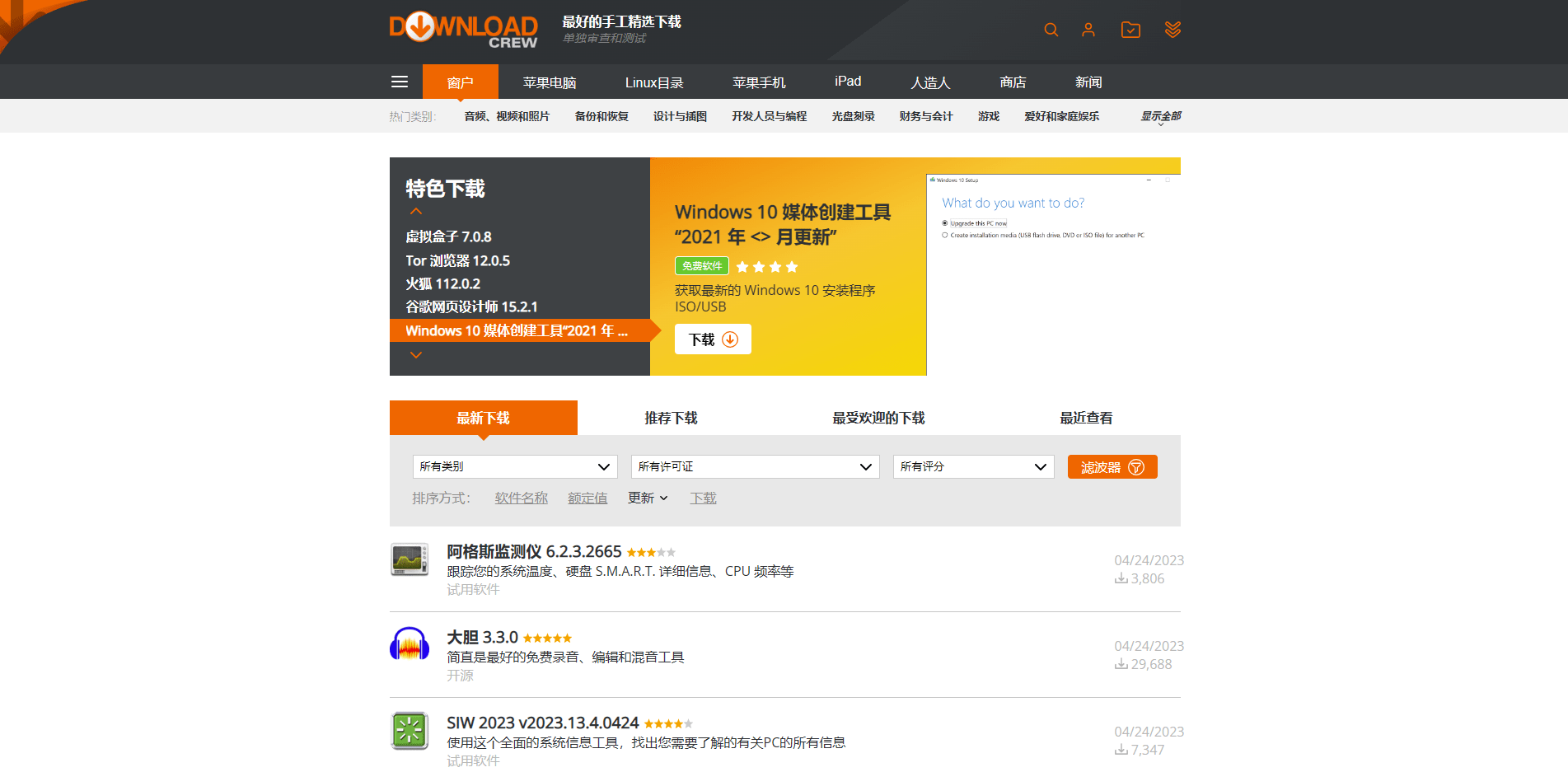Image resolution: width=1568 pixels, height=772 pixels.
Task: Sort by 额定值
Action: [x=587, y=498]
